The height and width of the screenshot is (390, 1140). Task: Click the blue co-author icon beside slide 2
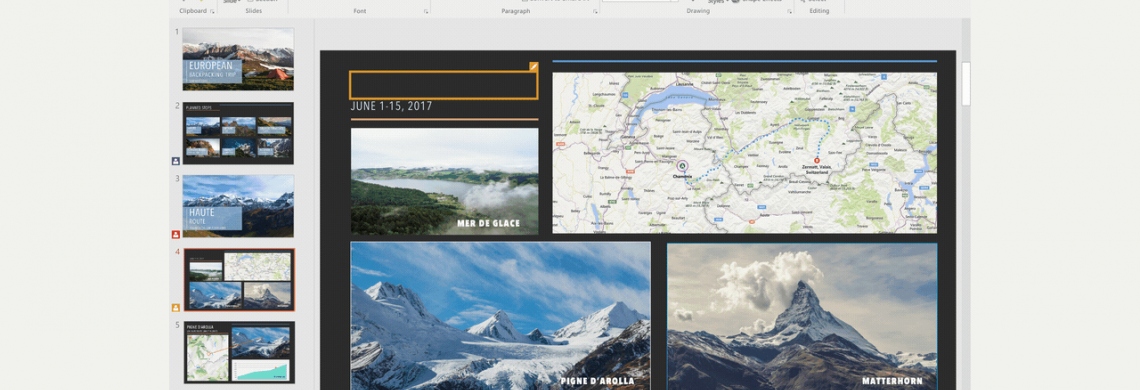pos(176,161)
